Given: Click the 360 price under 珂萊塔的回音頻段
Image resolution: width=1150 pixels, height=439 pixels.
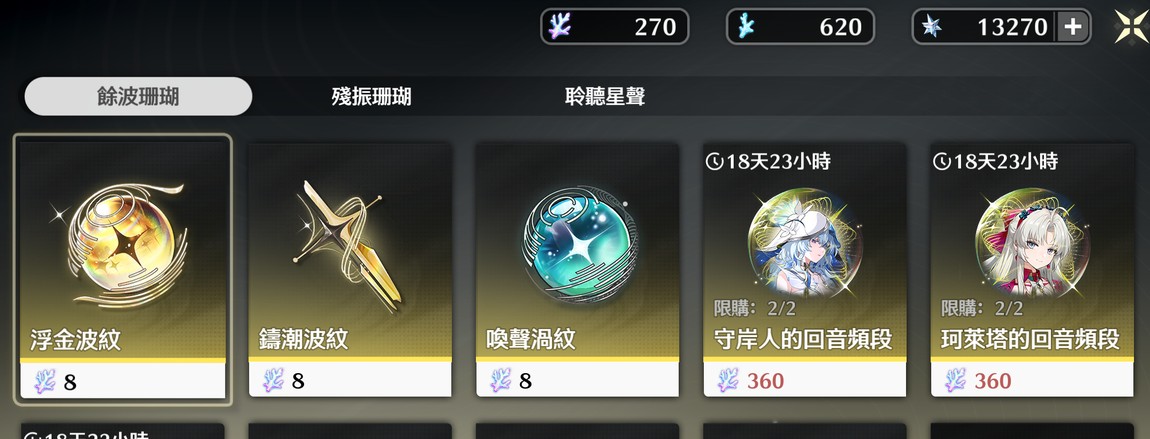Looking at the screenshot, I should (992, 381).
